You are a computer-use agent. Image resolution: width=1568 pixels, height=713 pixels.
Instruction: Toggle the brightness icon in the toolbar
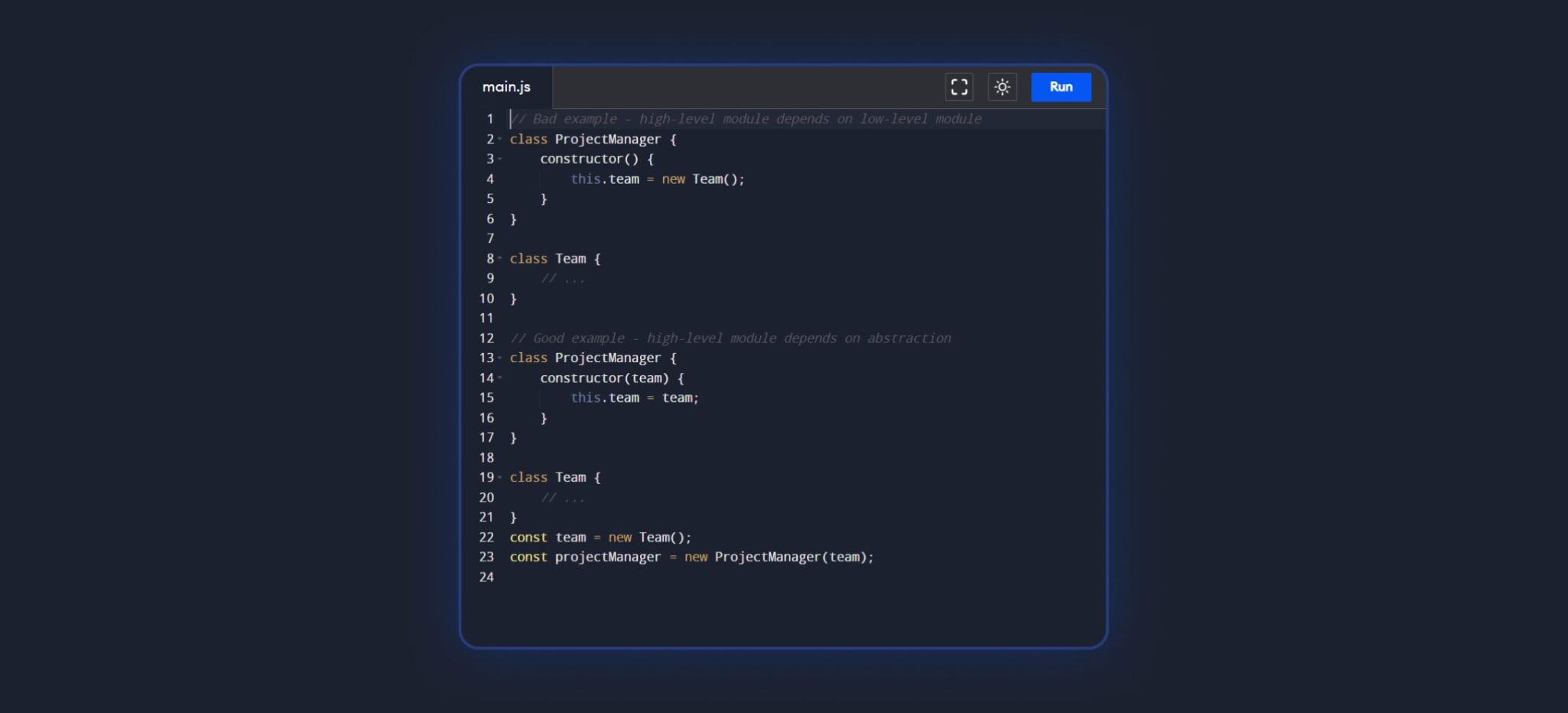tap(1003, 87)
